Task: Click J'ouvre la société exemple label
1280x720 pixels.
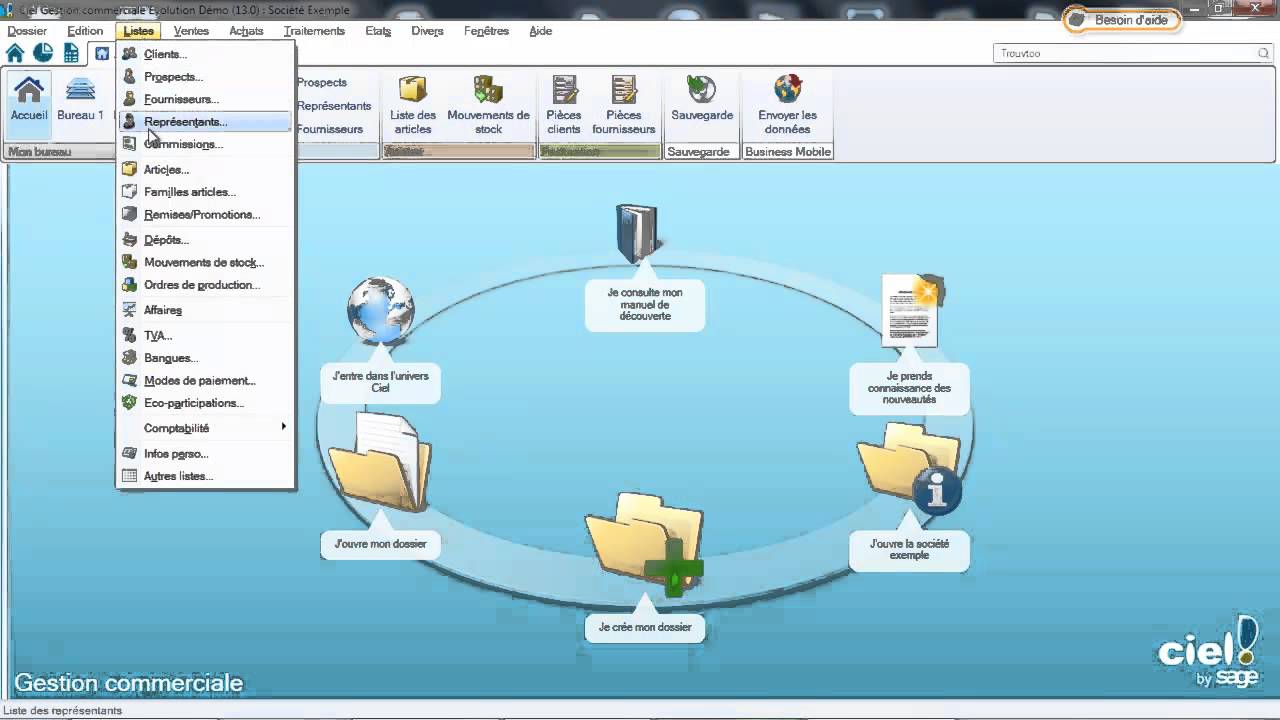Action: (909, 549)
